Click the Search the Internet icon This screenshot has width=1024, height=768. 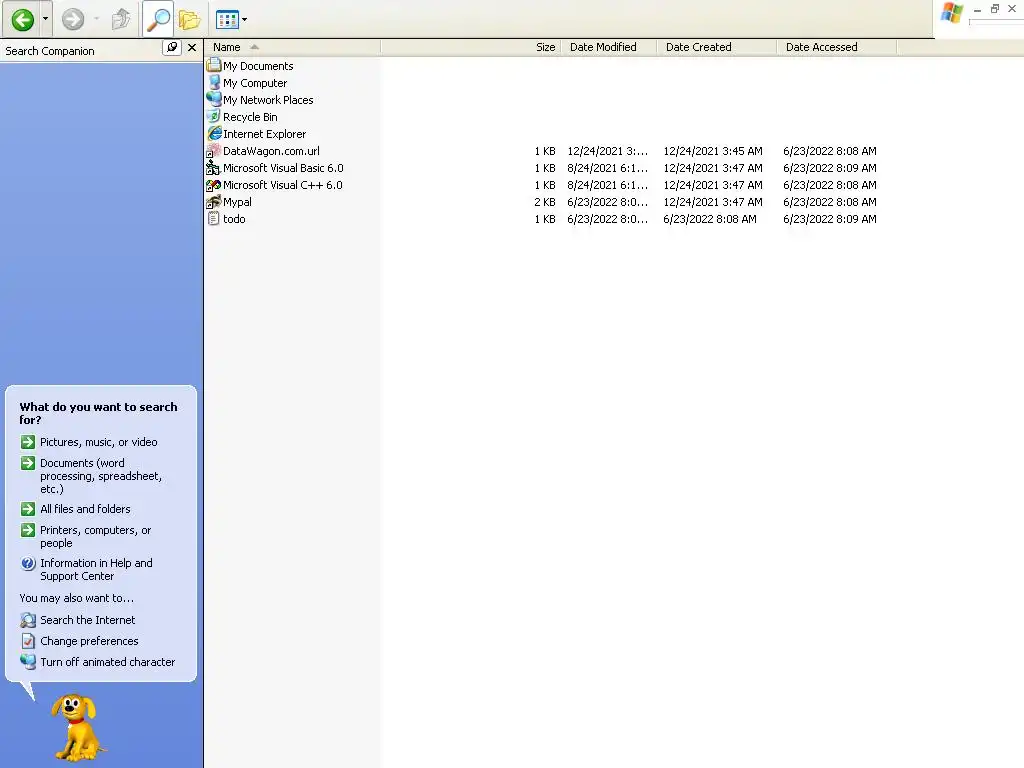tap(27, 620)
